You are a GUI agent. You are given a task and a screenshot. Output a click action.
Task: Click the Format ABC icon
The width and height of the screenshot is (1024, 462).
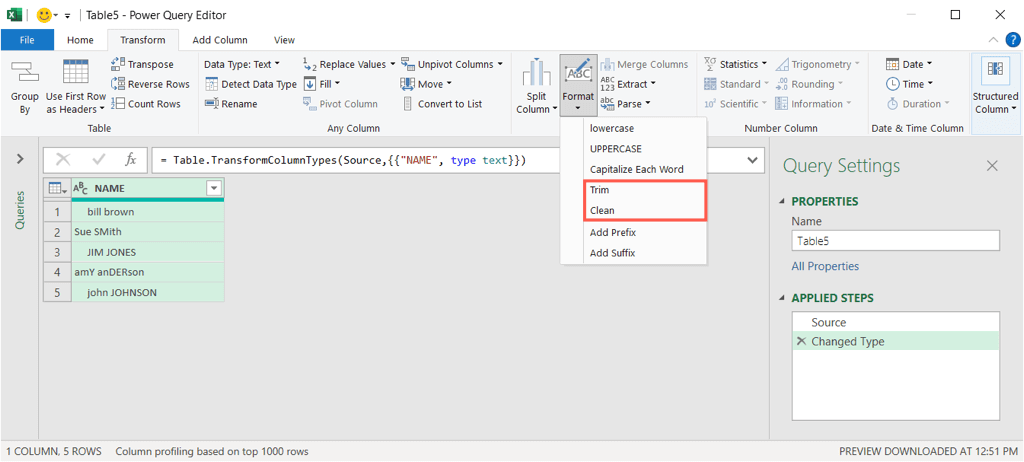tap(578, 72)
